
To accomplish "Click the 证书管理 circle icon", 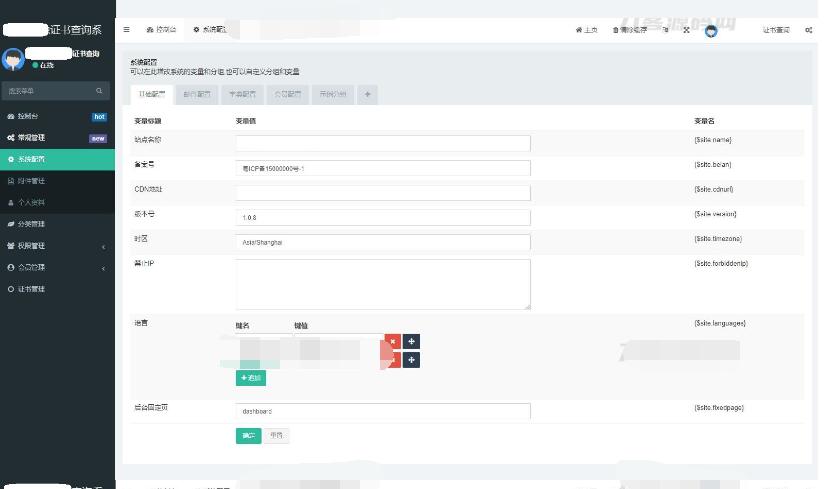I will click(x=11, y=289).
